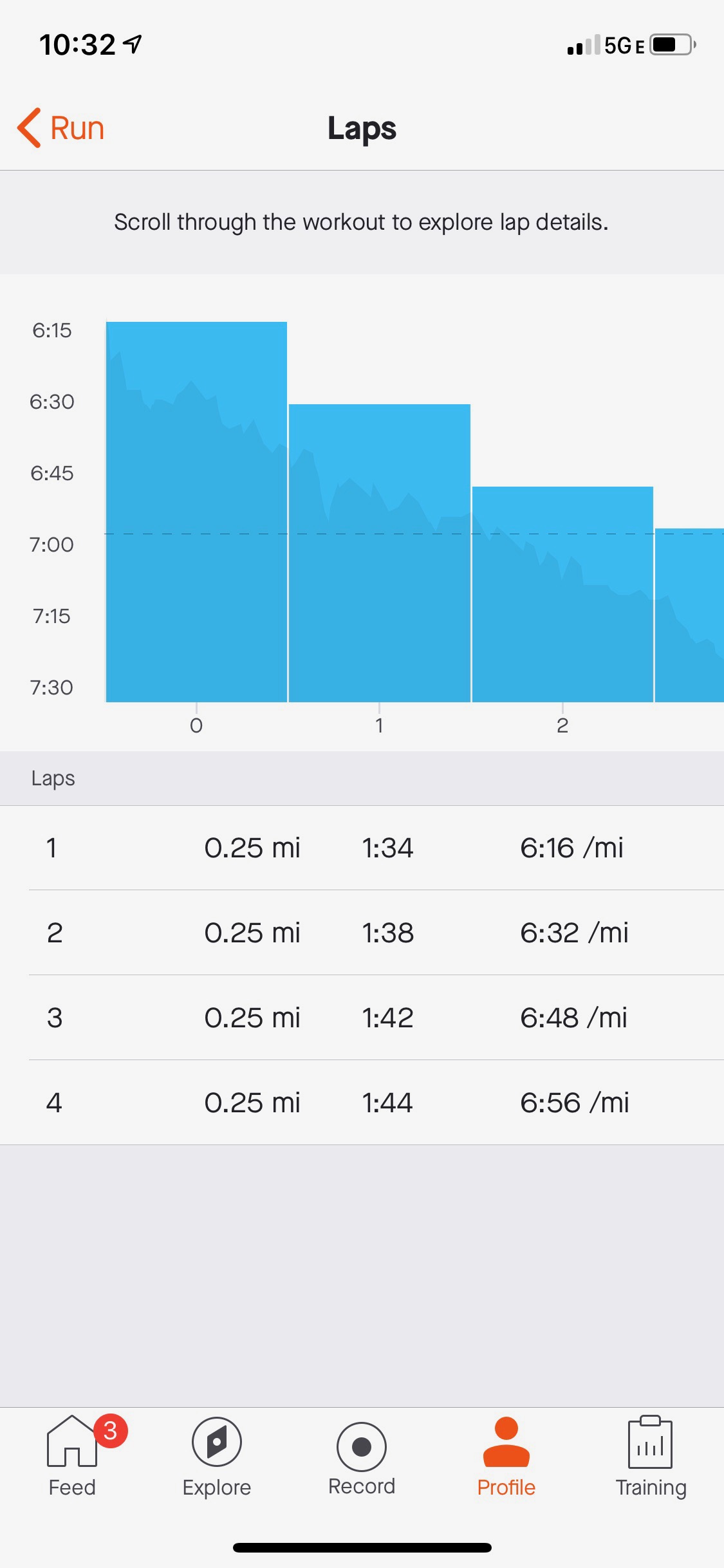Tap the location arrow beside the clock

(133, 44)
